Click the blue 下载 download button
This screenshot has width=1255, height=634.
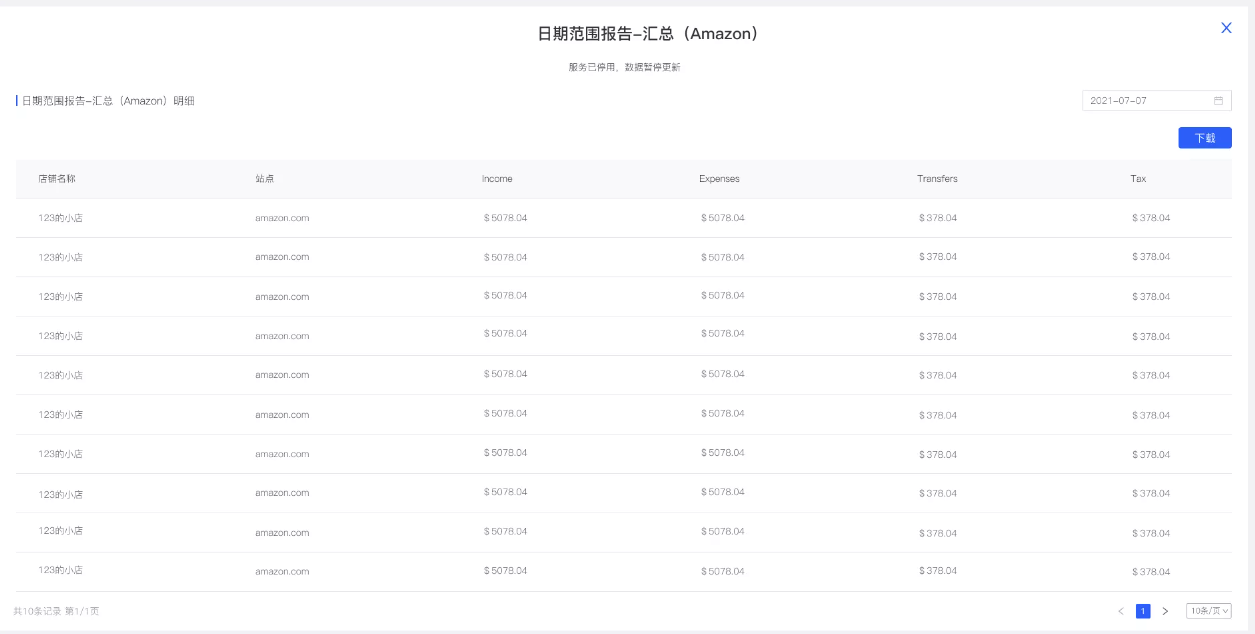pyautogui.click(x=1205, y=138)
